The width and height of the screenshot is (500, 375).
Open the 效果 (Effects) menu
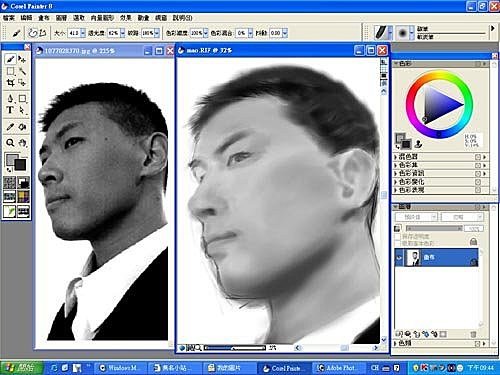(126, 18)
